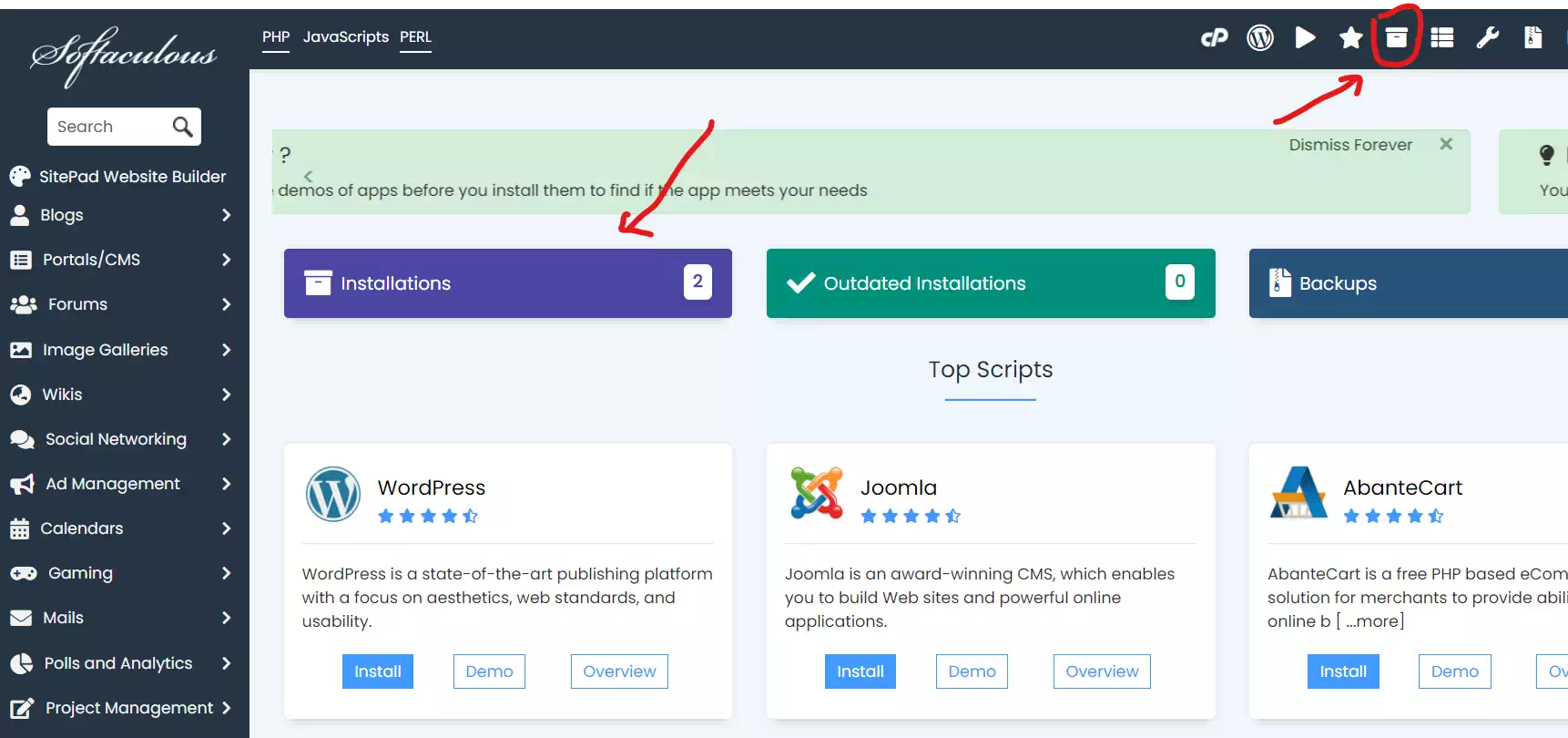Click the WordPress logo in Top Scripts
Image resolution: width=1568 pixels, height=738 pixels.
coord(333,494)
